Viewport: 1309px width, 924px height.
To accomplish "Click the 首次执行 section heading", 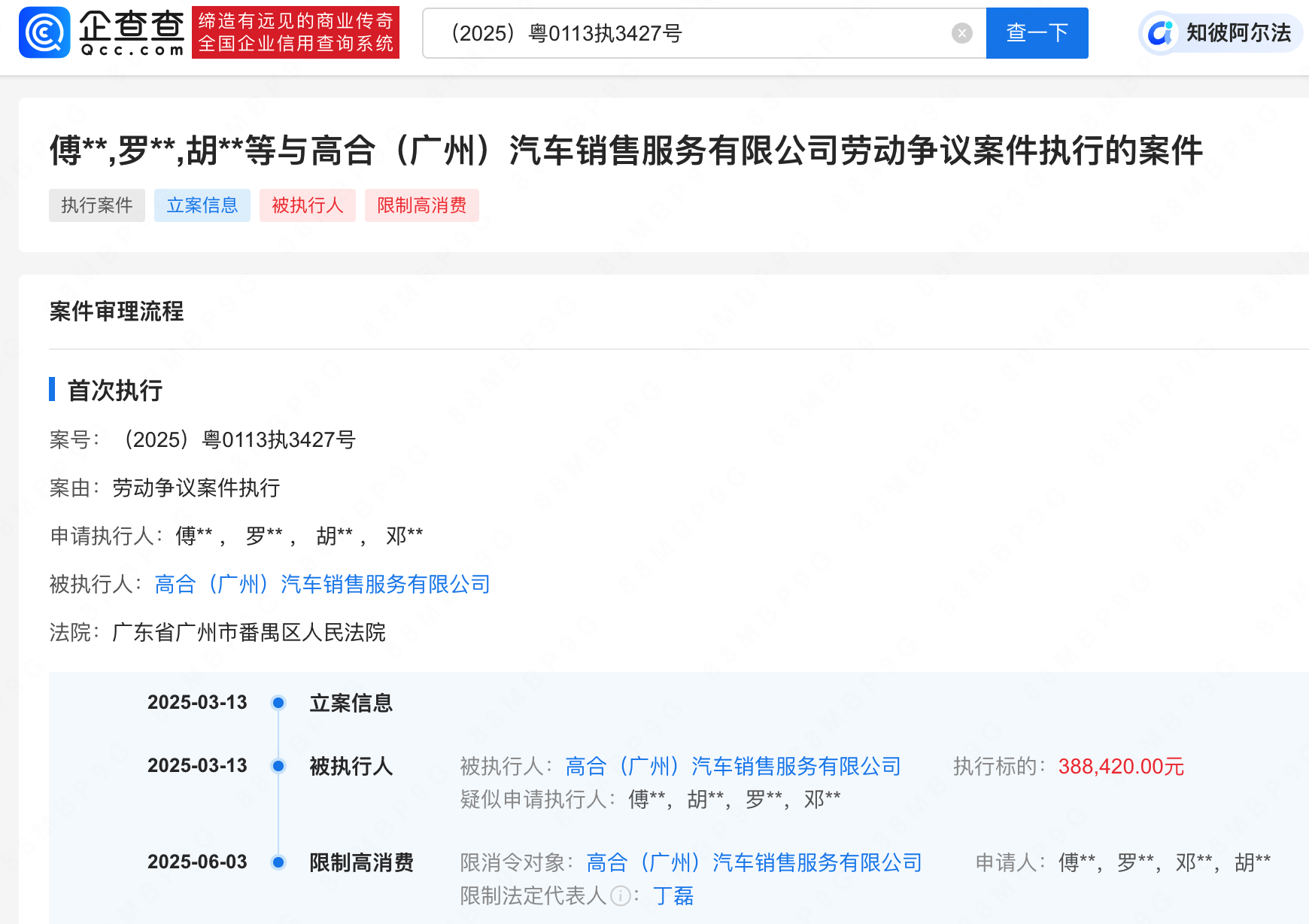I will point(115,391).
